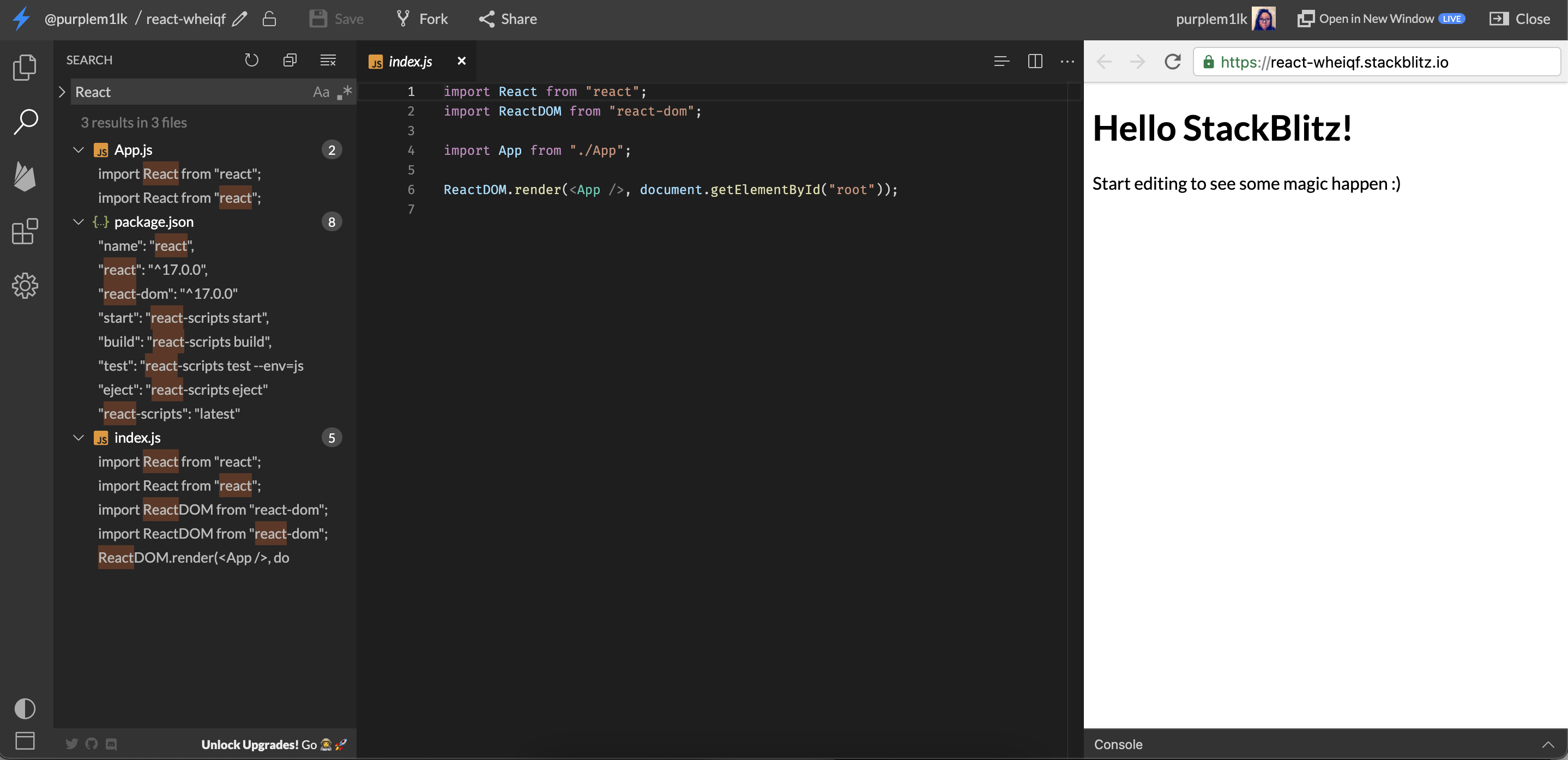Image resolution: width=1568 pixels, height=760 pixels.
Task: Click the format document lines icon
Action: 1002,62
